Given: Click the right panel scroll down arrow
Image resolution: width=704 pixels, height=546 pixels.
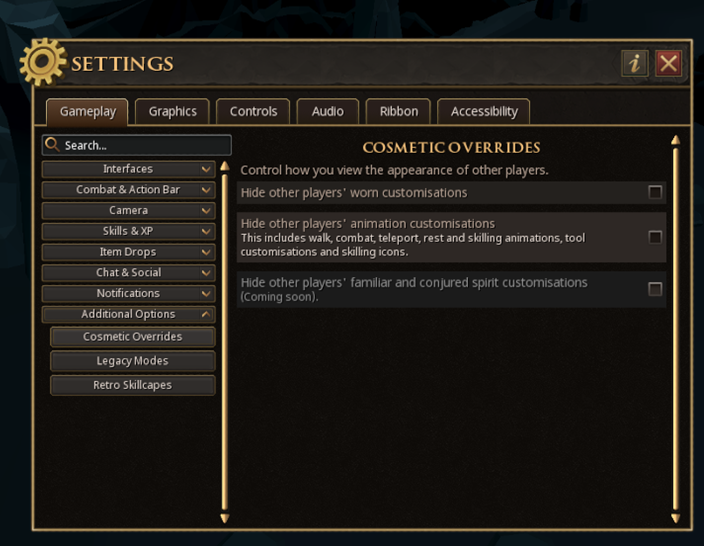Looking at the screenshot, I should point(675,518).
